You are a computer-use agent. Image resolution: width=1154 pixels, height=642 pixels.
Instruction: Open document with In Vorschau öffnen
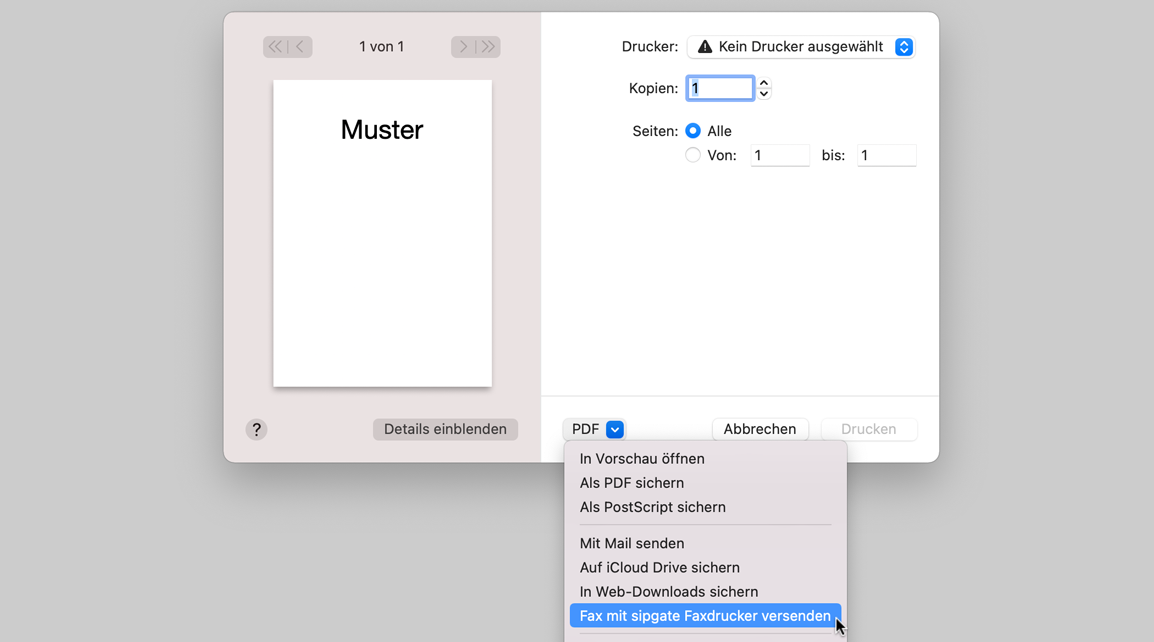coord(641,458)
